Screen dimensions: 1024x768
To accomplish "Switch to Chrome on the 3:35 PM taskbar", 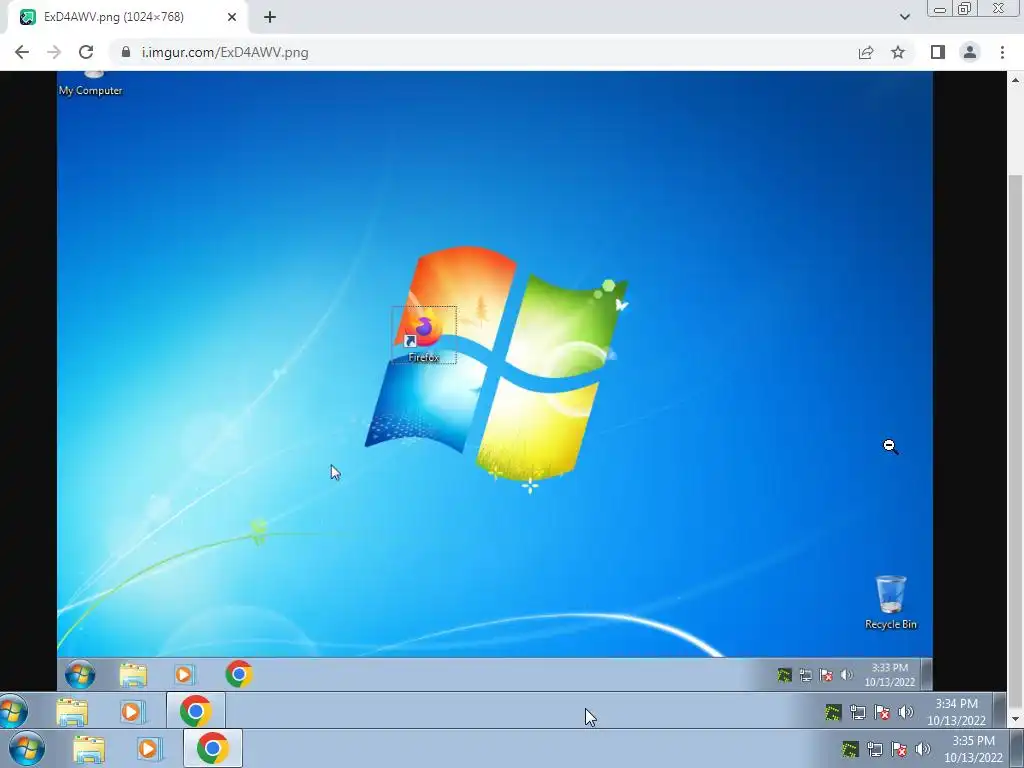I will coord(213,748).
